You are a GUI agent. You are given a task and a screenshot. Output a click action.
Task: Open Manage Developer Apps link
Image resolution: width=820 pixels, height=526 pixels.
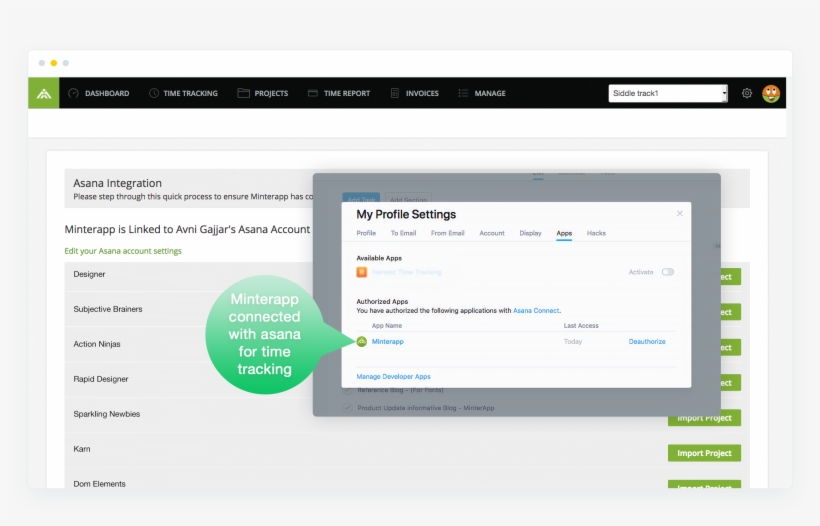tap(393, 376)
